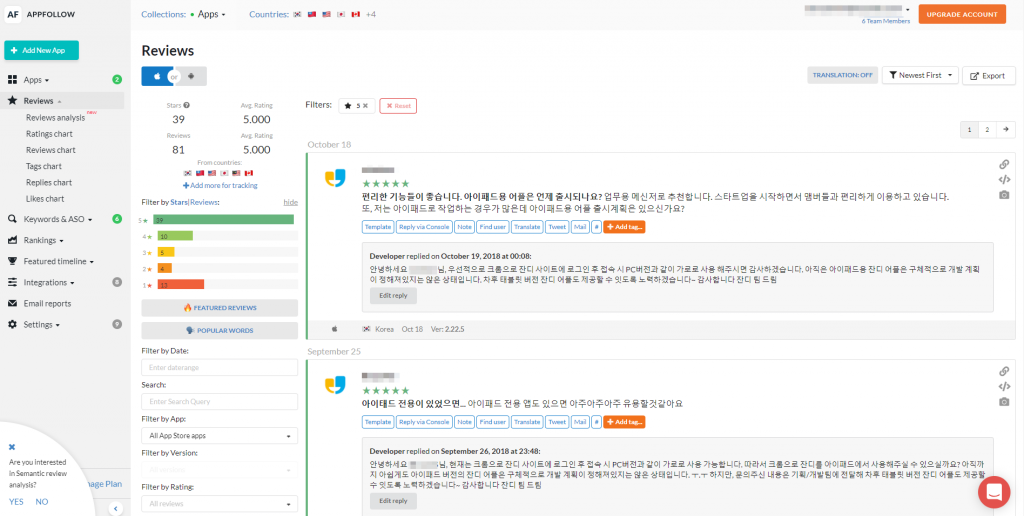Click the hashtag button on first review

click(x=597, y=227)
